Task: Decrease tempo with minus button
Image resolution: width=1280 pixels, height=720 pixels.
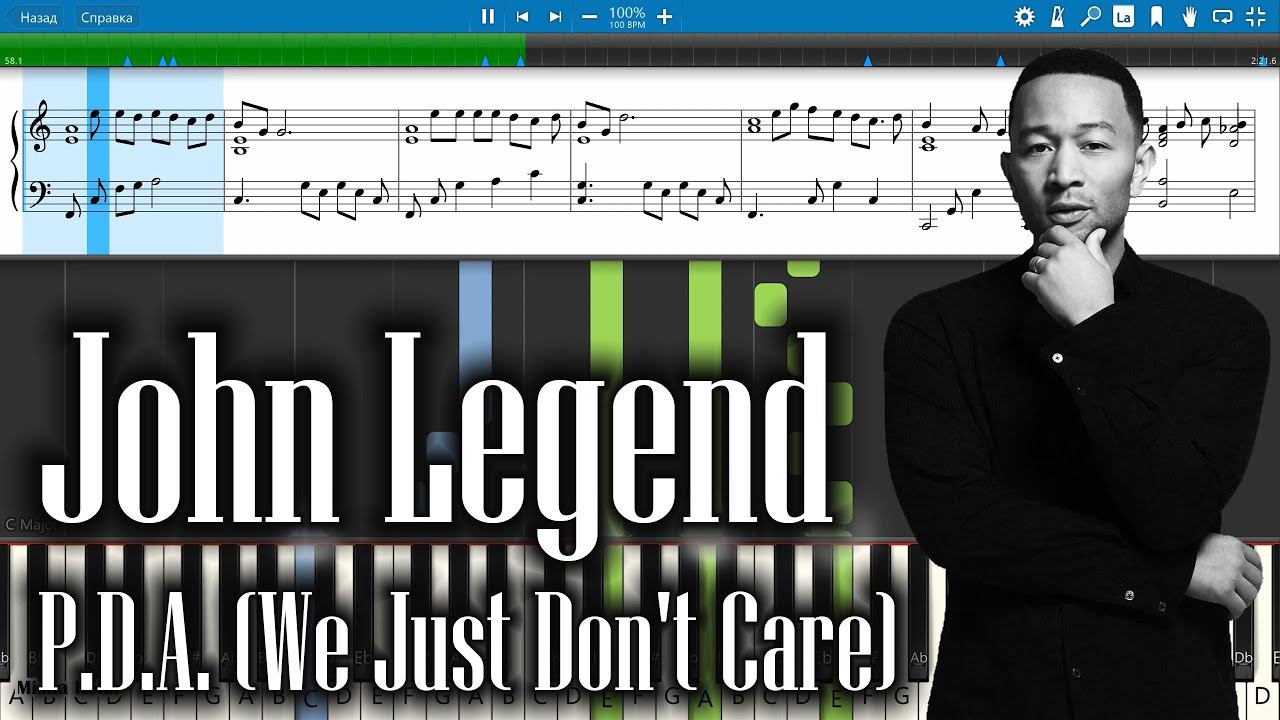Action: point(589,16)
